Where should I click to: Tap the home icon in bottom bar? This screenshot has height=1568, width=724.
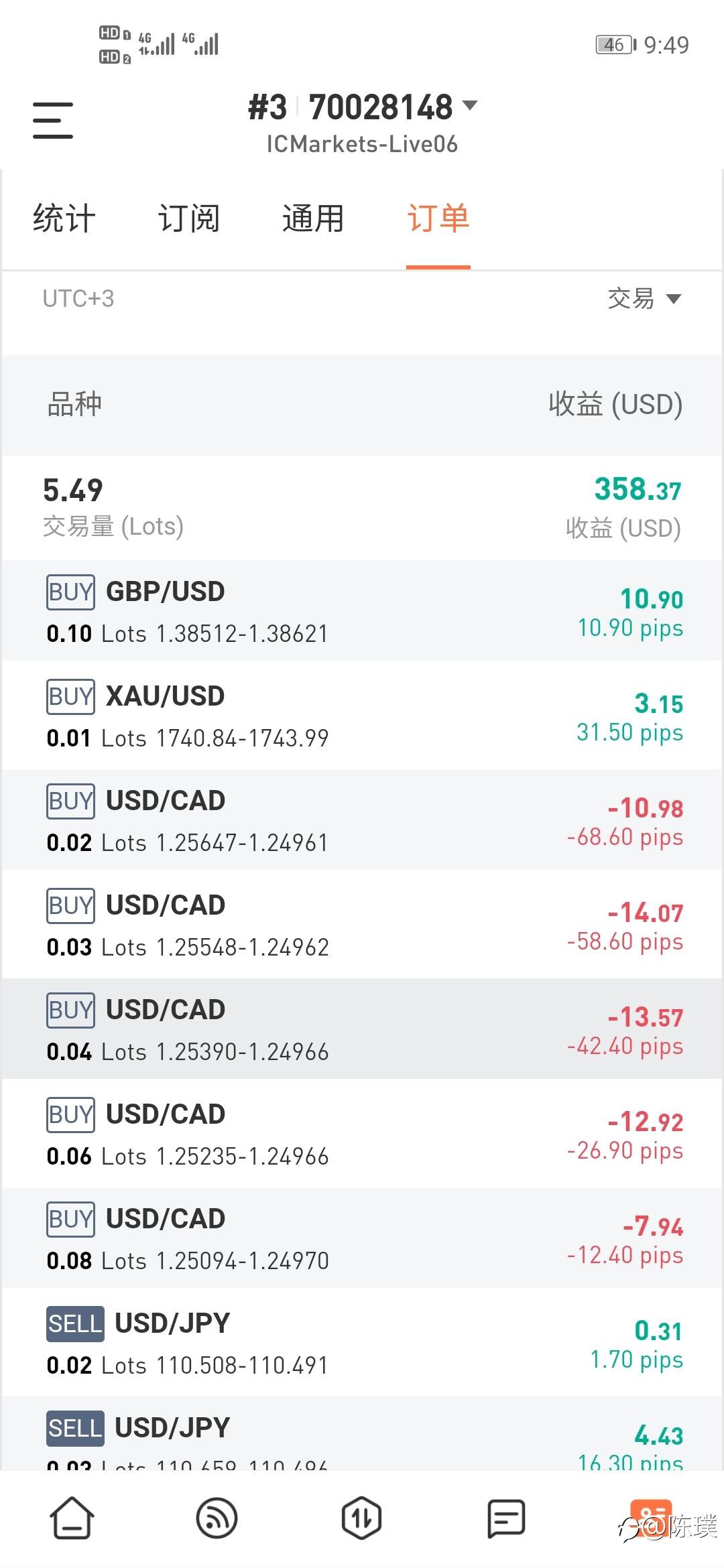[72, 1518]
